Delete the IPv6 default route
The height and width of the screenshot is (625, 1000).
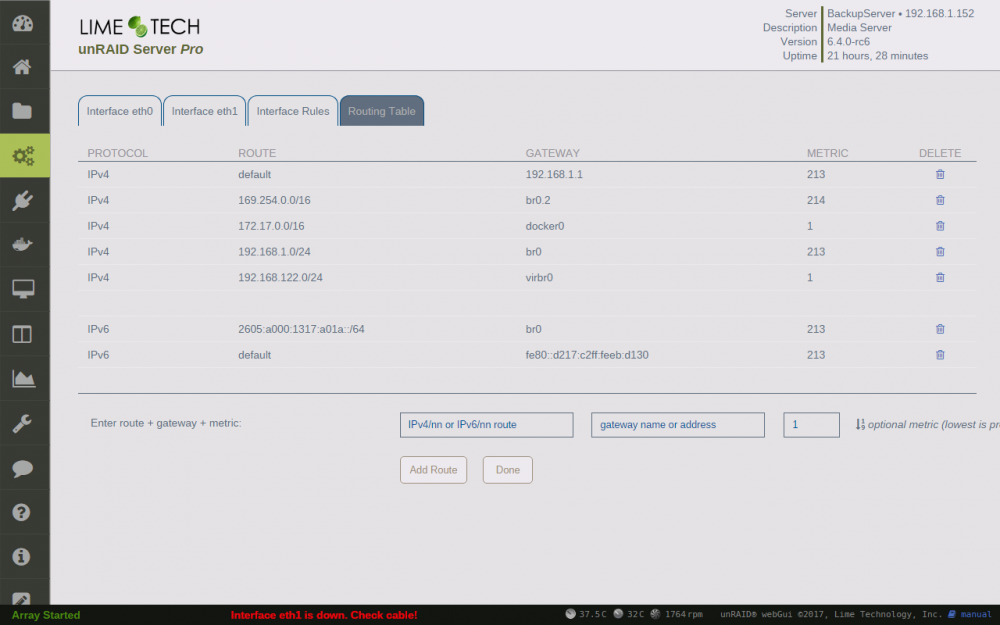940,355
